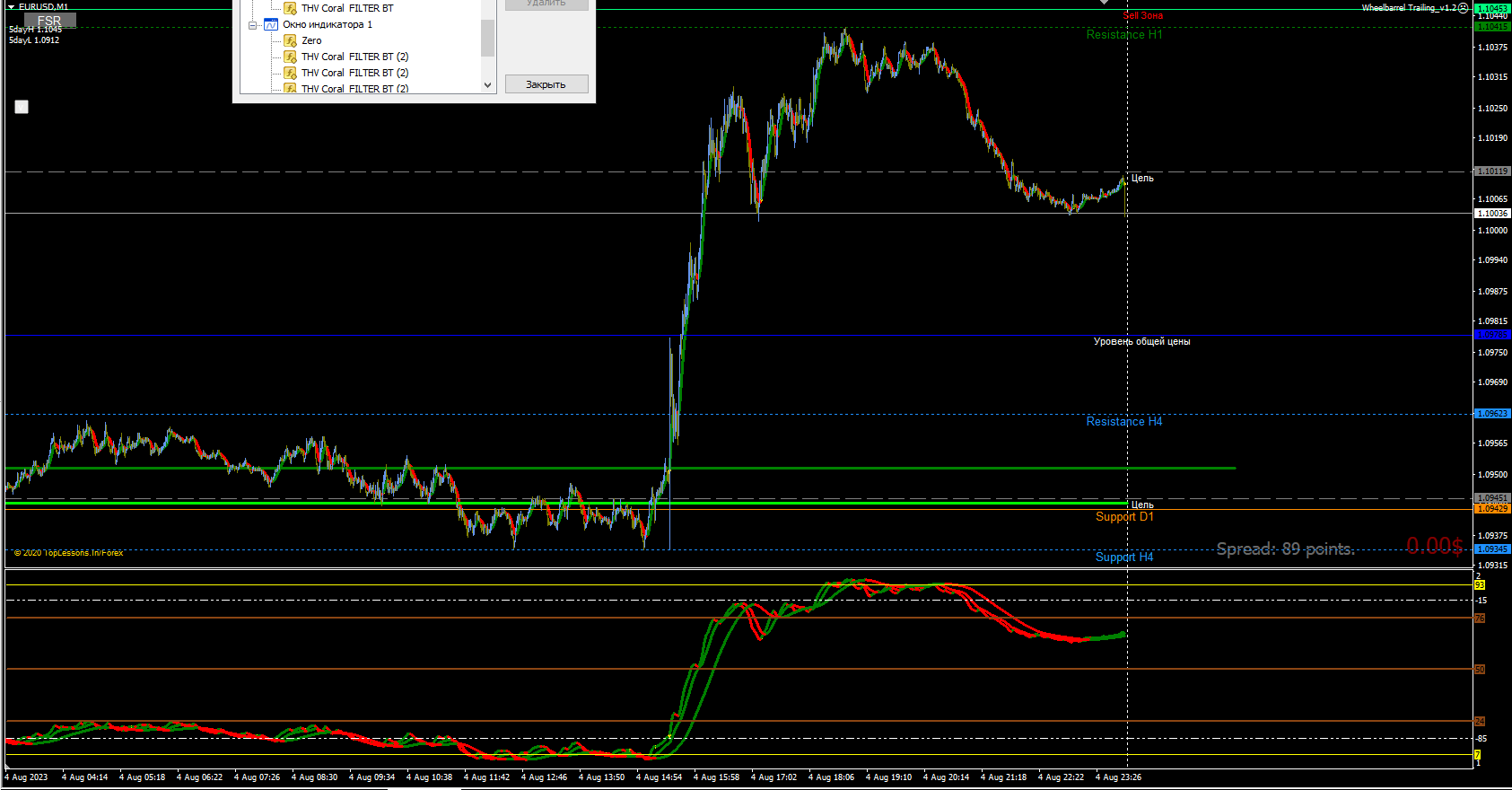Viewport: 1512px width, 790px height.
Task: Select THV Coral FILTER BT row without (2)
Action: (347, 8)
